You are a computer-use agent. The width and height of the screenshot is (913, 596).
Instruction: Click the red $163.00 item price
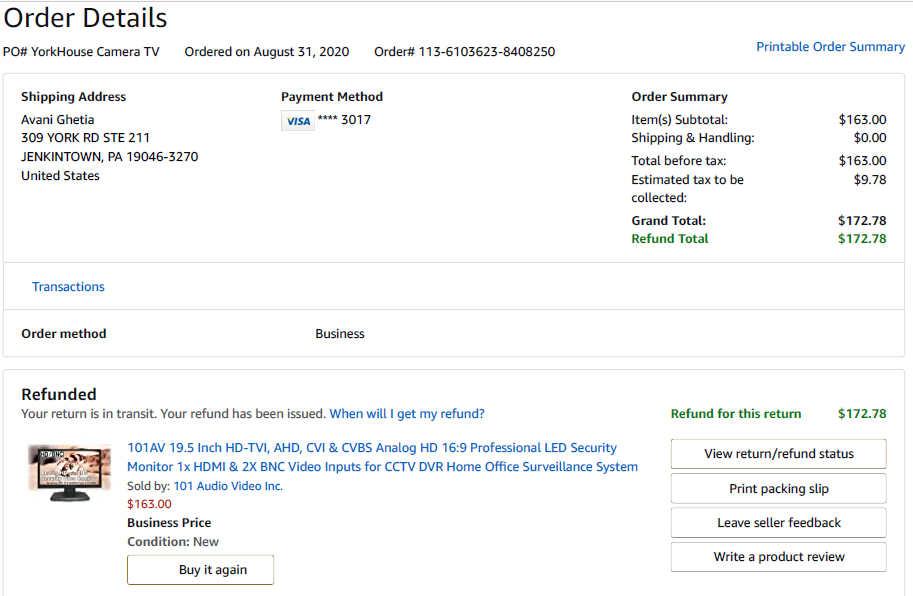[x=149, y=504]
